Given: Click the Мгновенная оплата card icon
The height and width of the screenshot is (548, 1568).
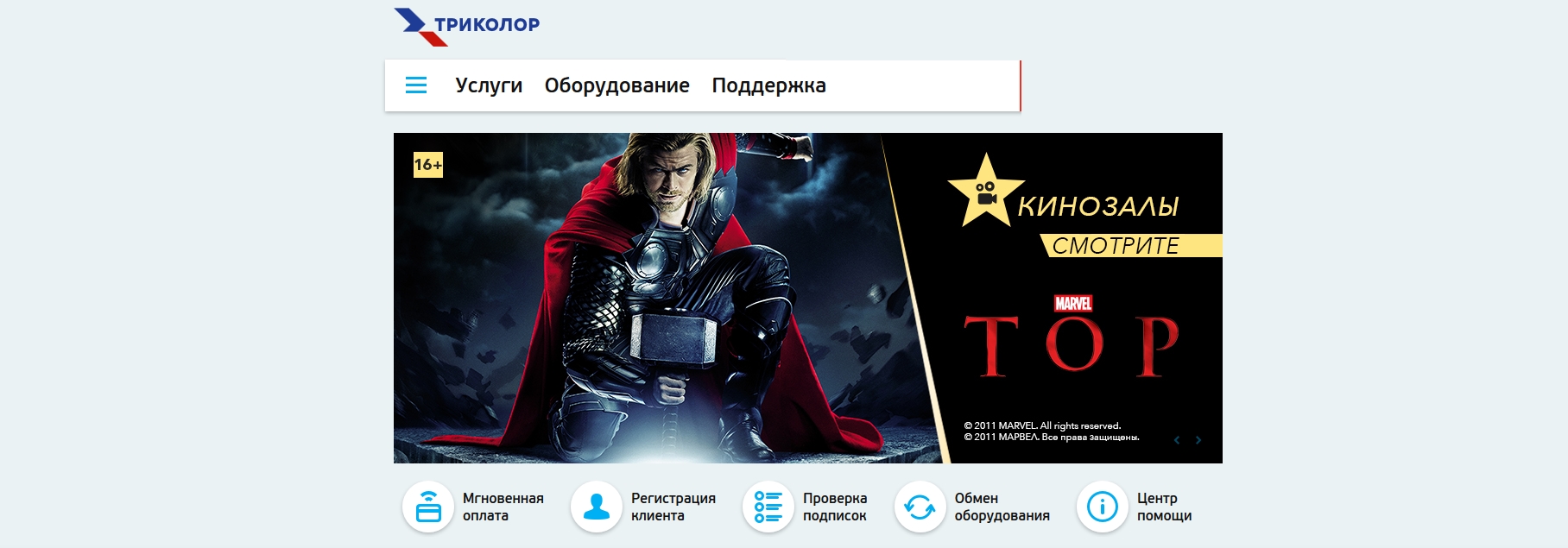Looking at the screenshot, I should tap(428, 507).
